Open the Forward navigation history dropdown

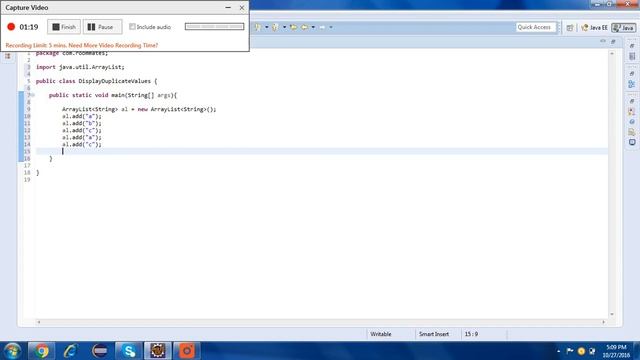(x=331, y=27)
